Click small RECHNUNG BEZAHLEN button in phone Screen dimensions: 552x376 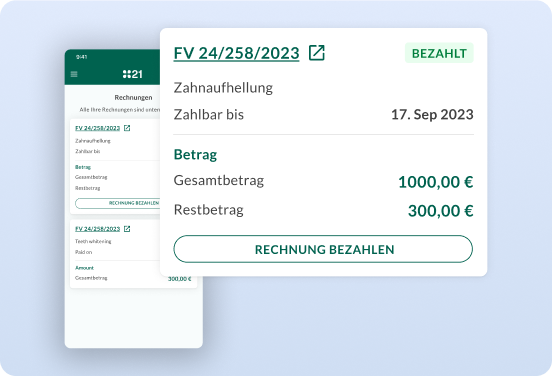pyautogui.click(x=118, y=203)
